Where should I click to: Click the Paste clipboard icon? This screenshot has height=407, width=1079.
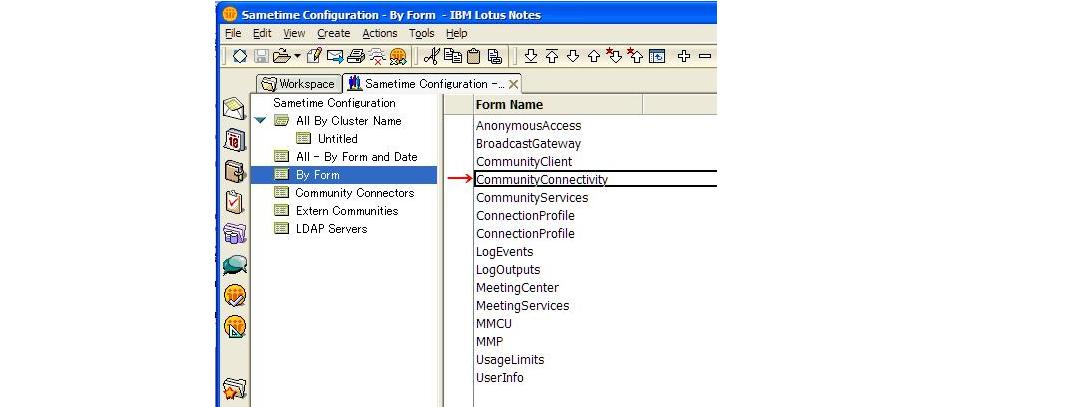pos(473,56)
